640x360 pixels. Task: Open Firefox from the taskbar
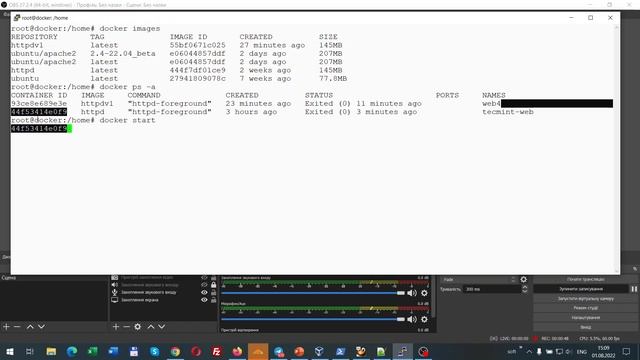237,351
